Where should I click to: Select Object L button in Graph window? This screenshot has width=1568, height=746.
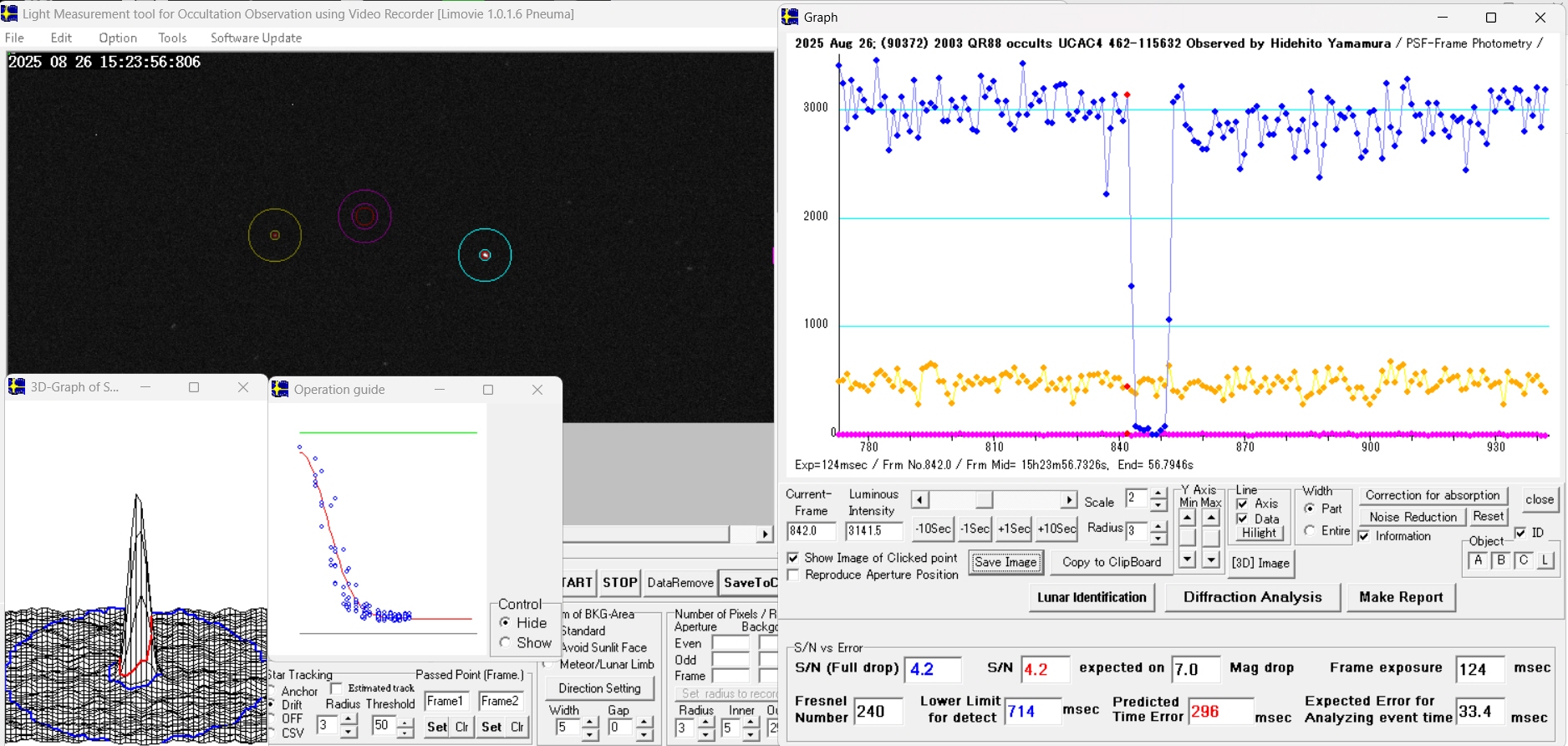tap(1545, 561)
